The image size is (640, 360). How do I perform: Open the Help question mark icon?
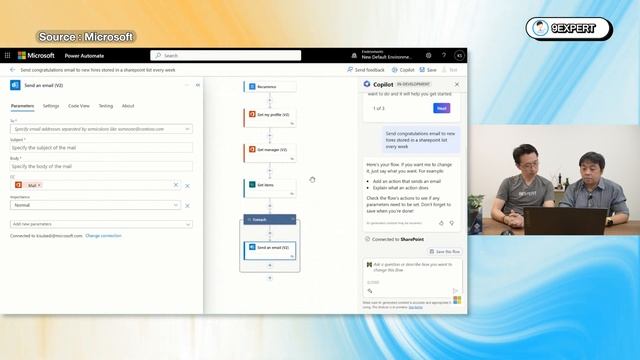tap(444, 56)
